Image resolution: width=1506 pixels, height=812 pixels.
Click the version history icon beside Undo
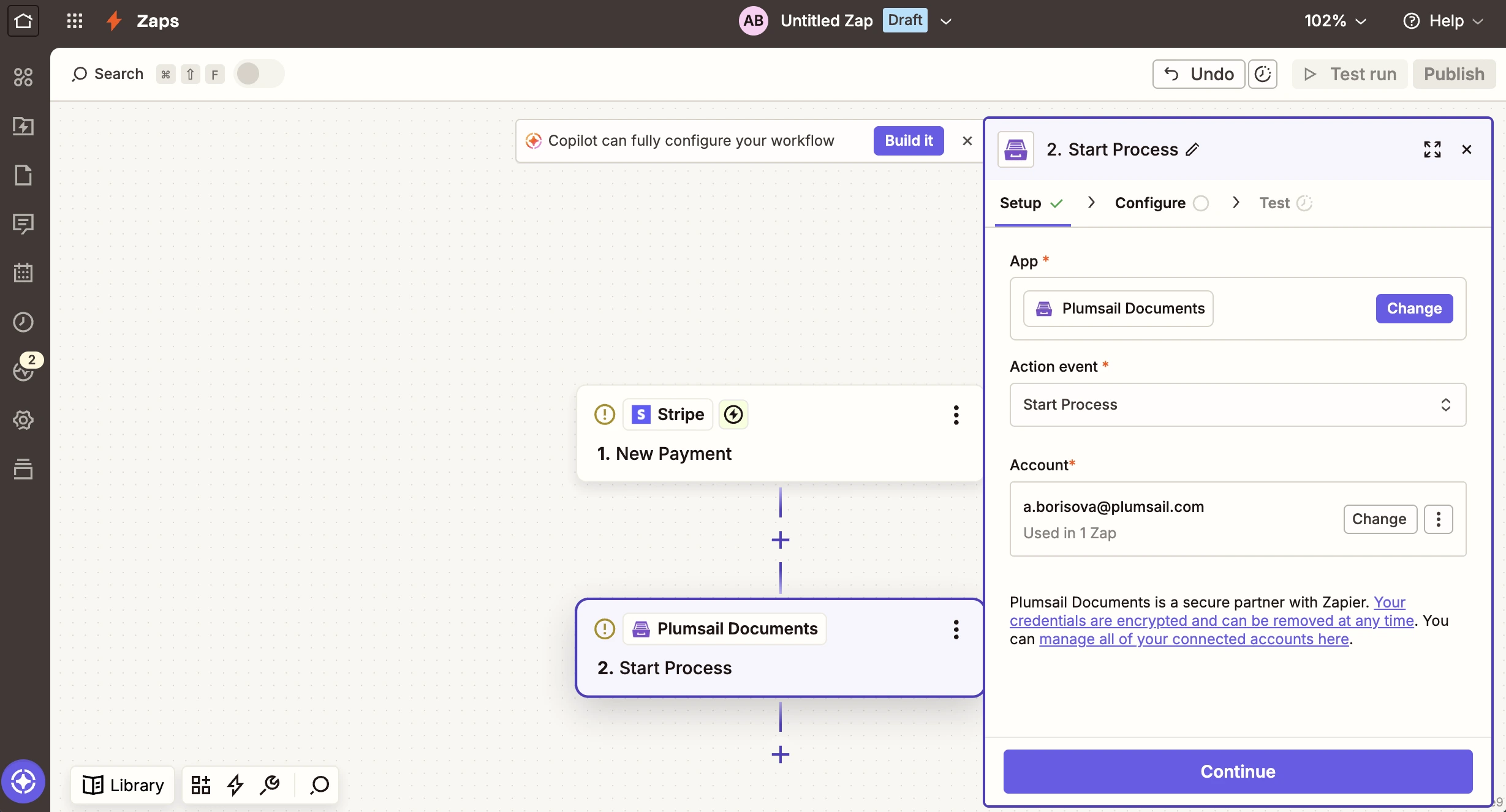point(1263,74)
